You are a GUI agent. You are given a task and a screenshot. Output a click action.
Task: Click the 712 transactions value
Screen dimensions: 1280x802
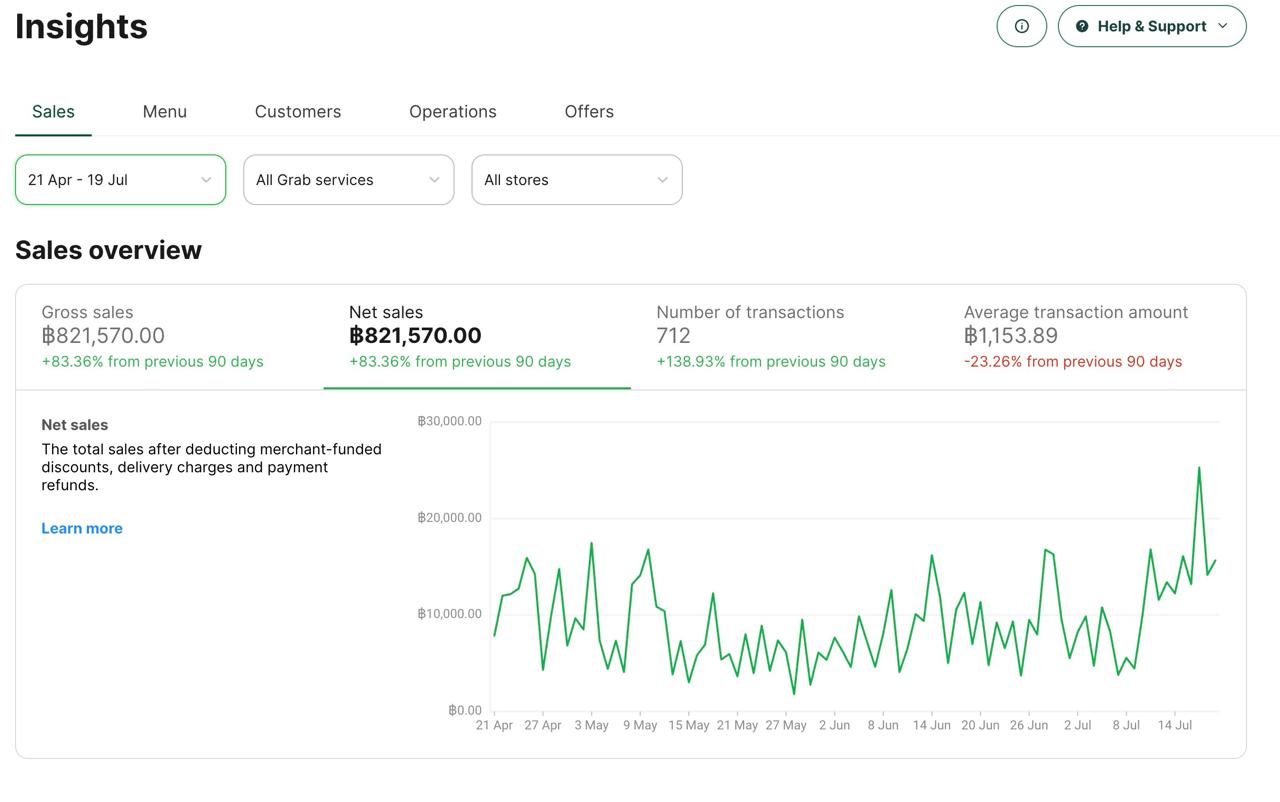coord(673,336)
